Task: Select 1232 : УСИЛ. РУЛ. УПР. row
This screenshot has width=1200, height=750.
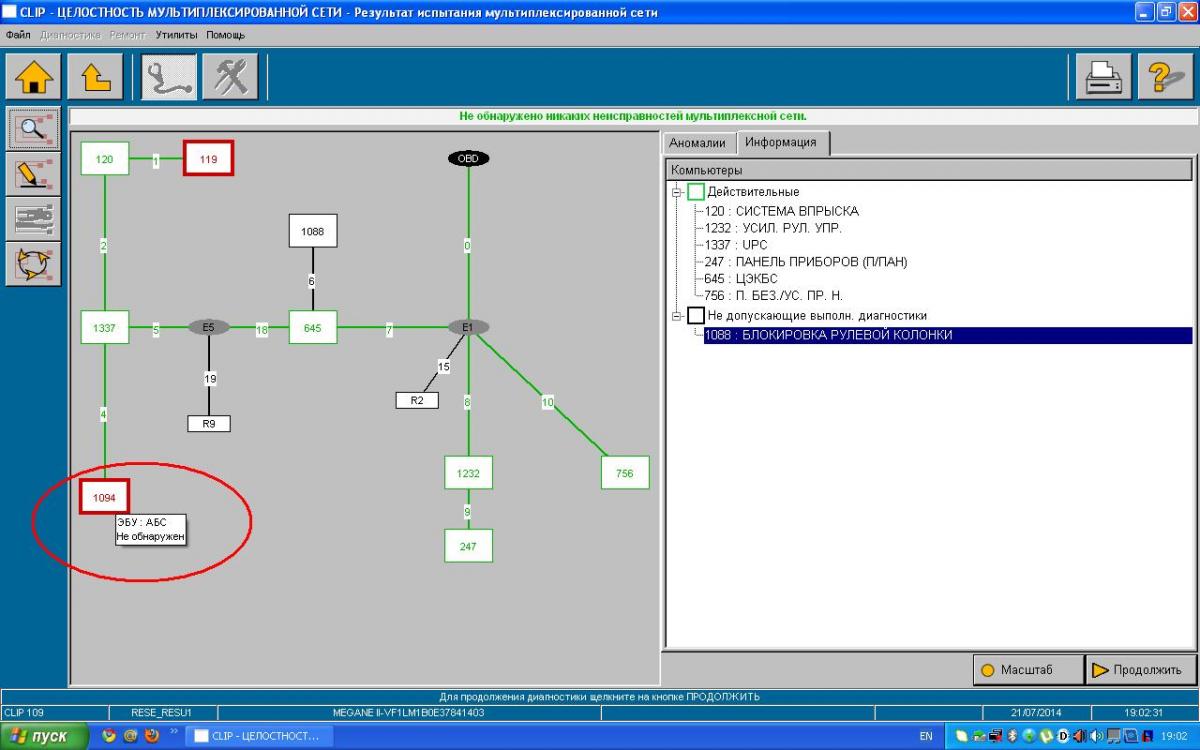Action: (773, 228)
